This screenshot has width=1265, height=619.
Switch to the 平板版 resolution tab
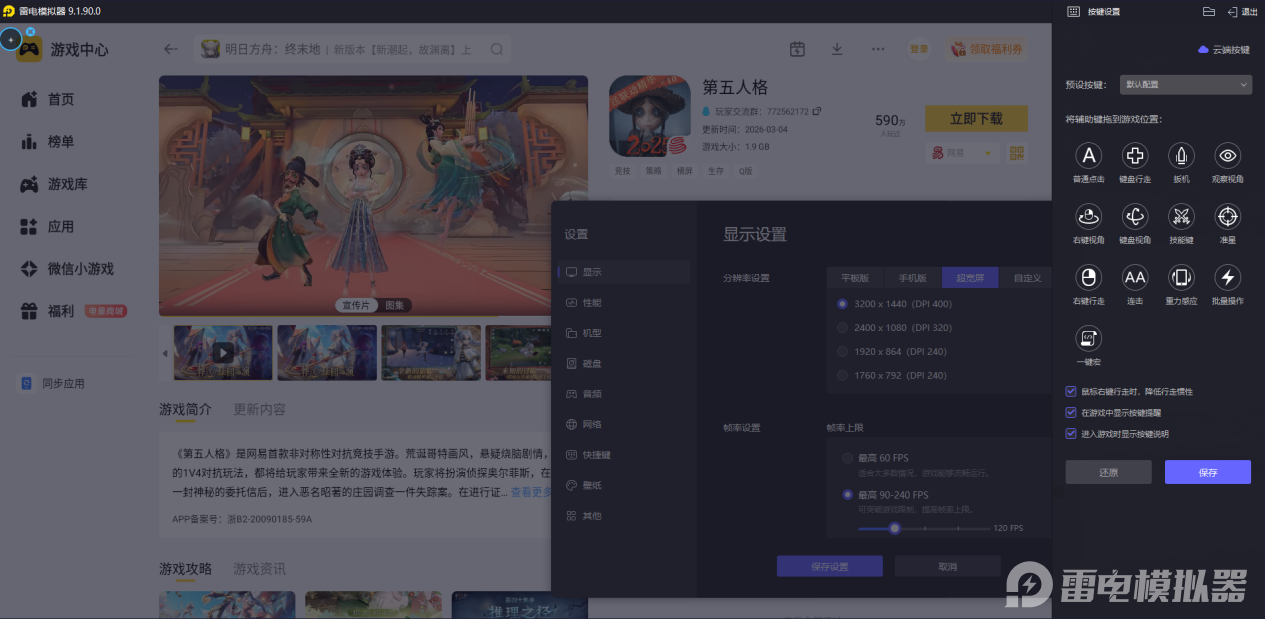(x=855, y=278)
